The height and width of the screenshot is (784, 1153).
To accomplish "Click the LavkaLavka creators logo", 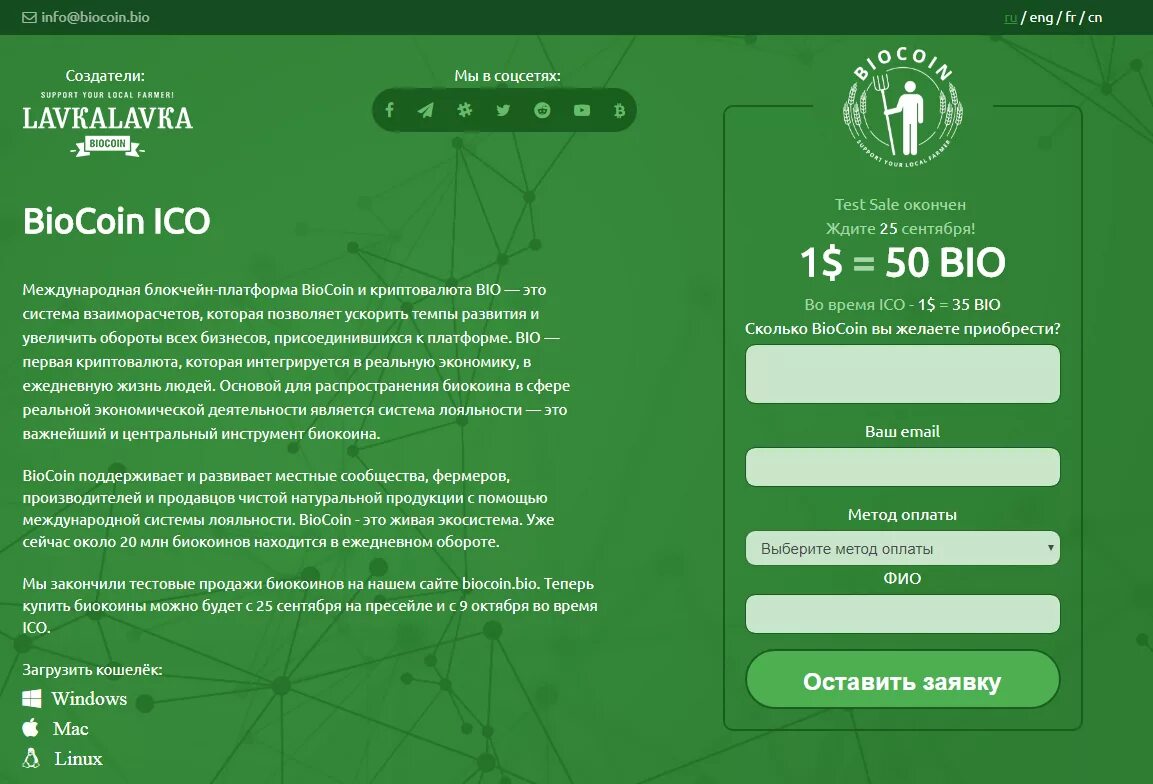I will pos(107,123).
